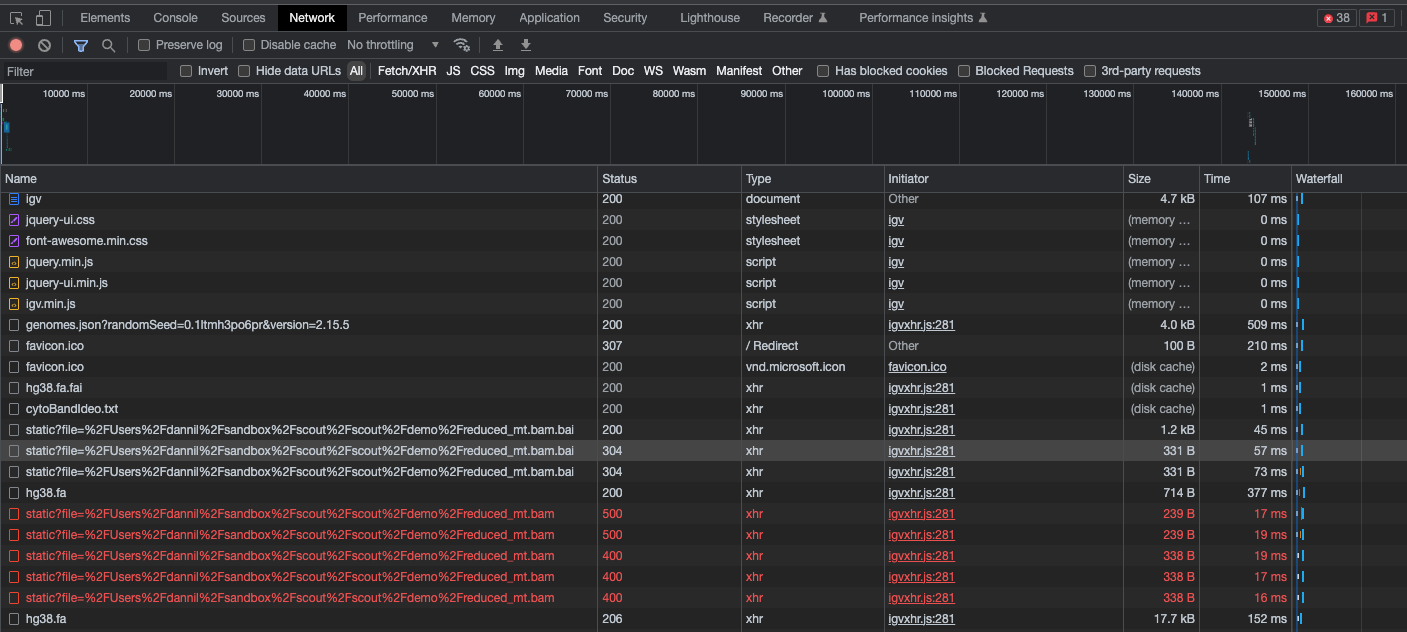1407x632 pixels.
Task: Open console errors via the red 38 badge
Action: [1337, 17]
